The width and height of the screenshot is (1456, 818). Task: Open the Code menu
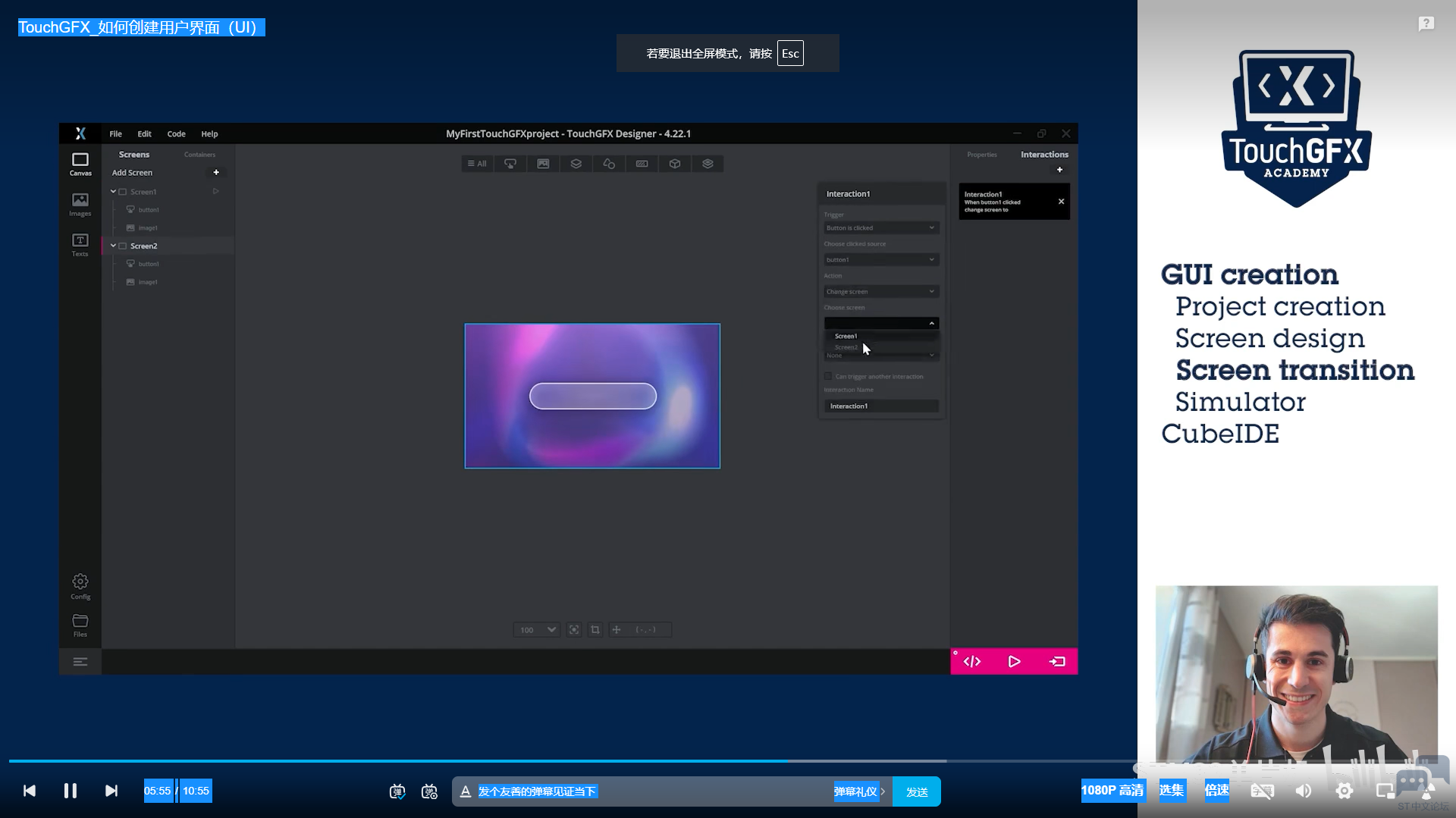(x=176, y=134)
